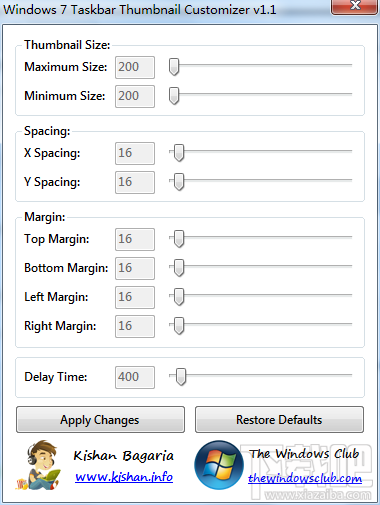Screen dimensions: 380x505
Task: Click the Restore Defaults button
Action: tap(279, 420)
